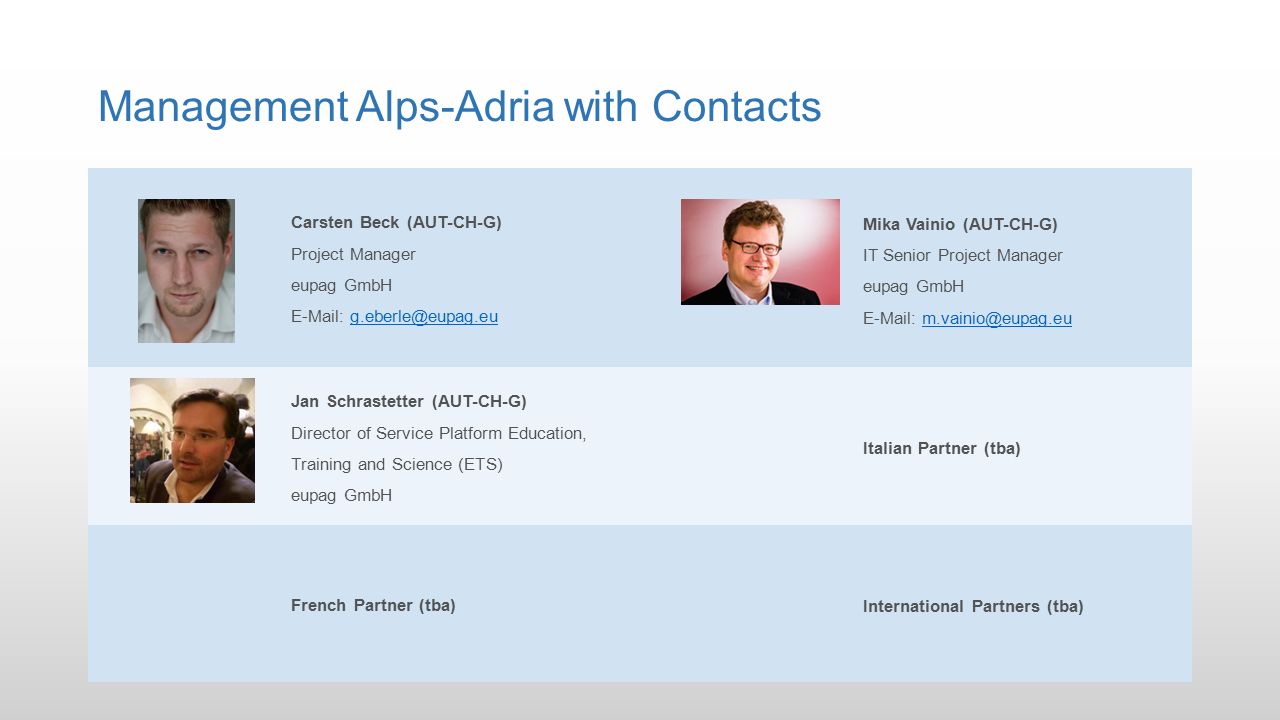Select the French Partner (tba) text
The image size is (1280, 720).
click(373, 605)
